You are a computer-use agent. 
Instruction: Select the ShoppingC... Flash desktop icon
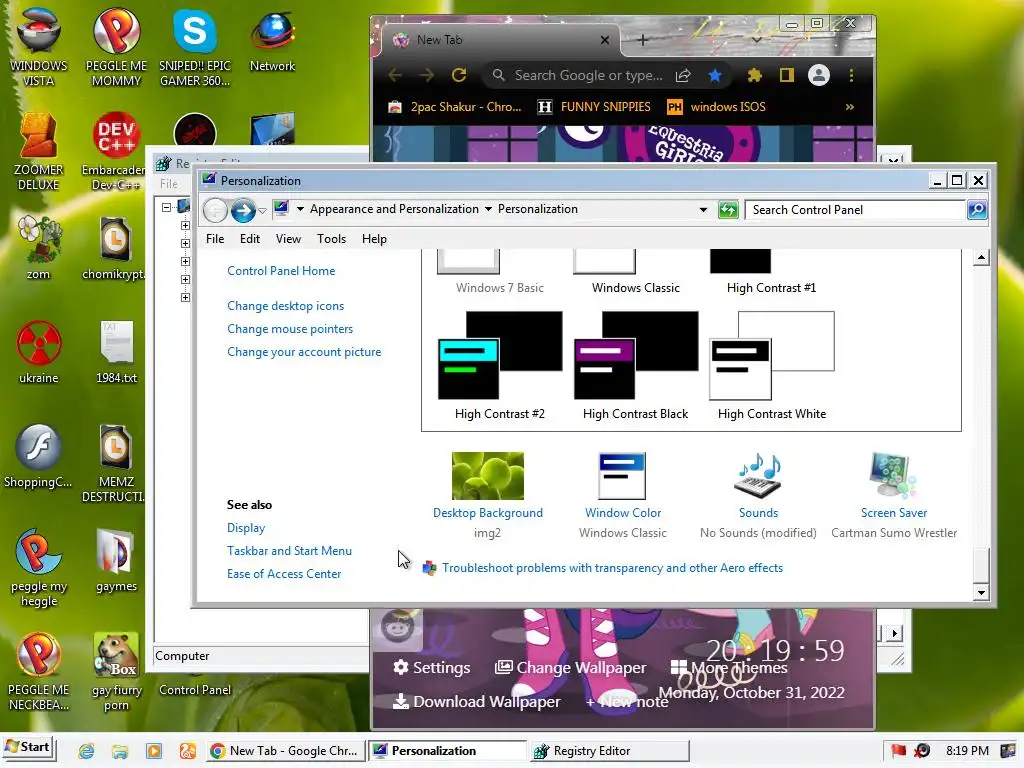pyautogui.click(x=38, y=456)
